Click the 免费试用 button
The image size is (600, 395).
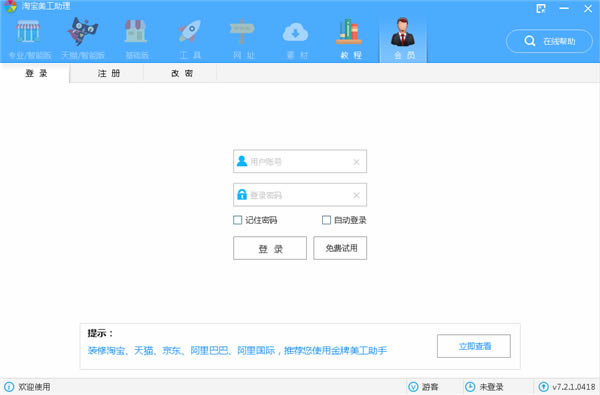click(340, 248)
